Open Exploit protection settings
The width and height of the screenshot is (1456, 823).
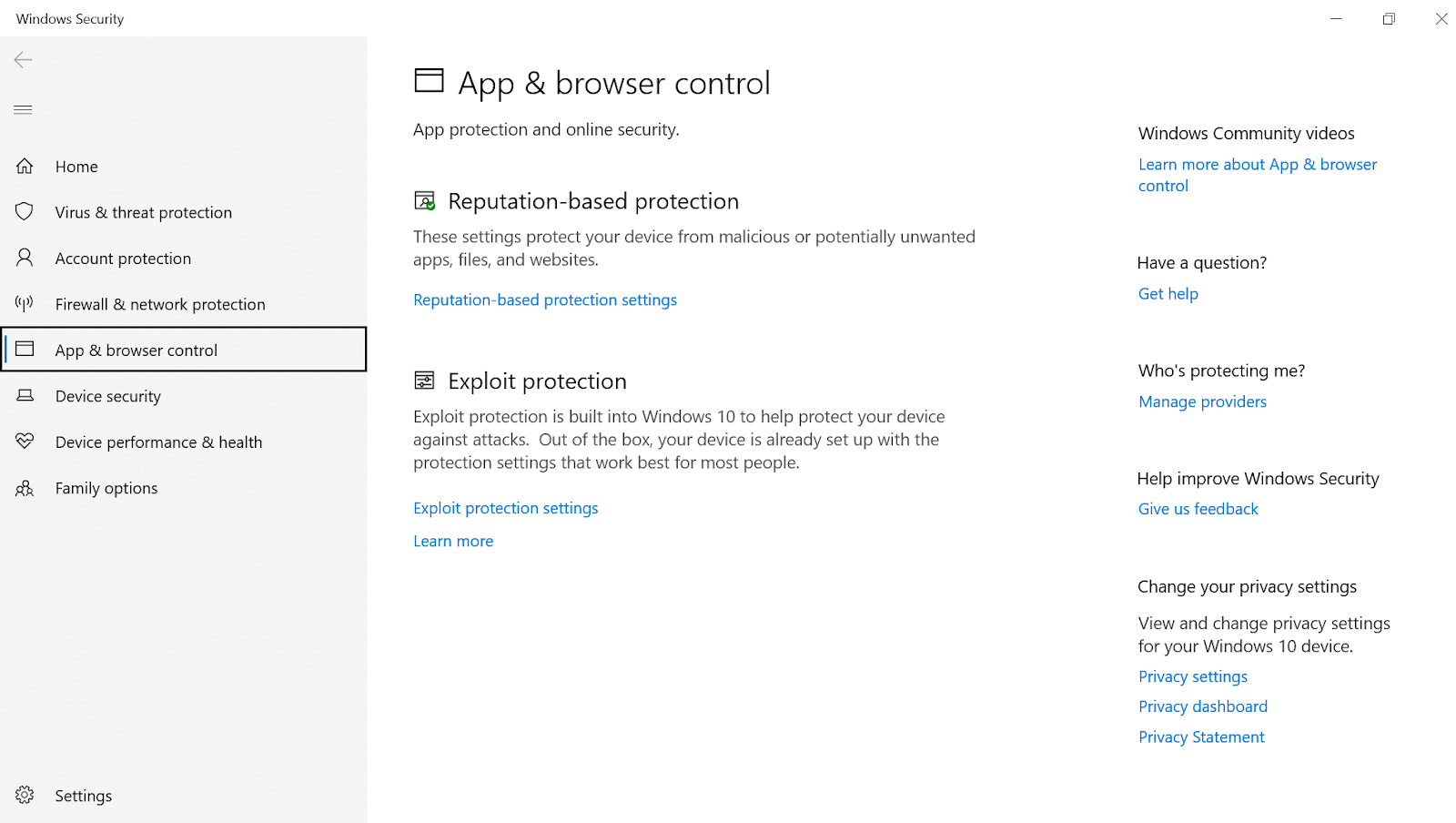(505, 507)
